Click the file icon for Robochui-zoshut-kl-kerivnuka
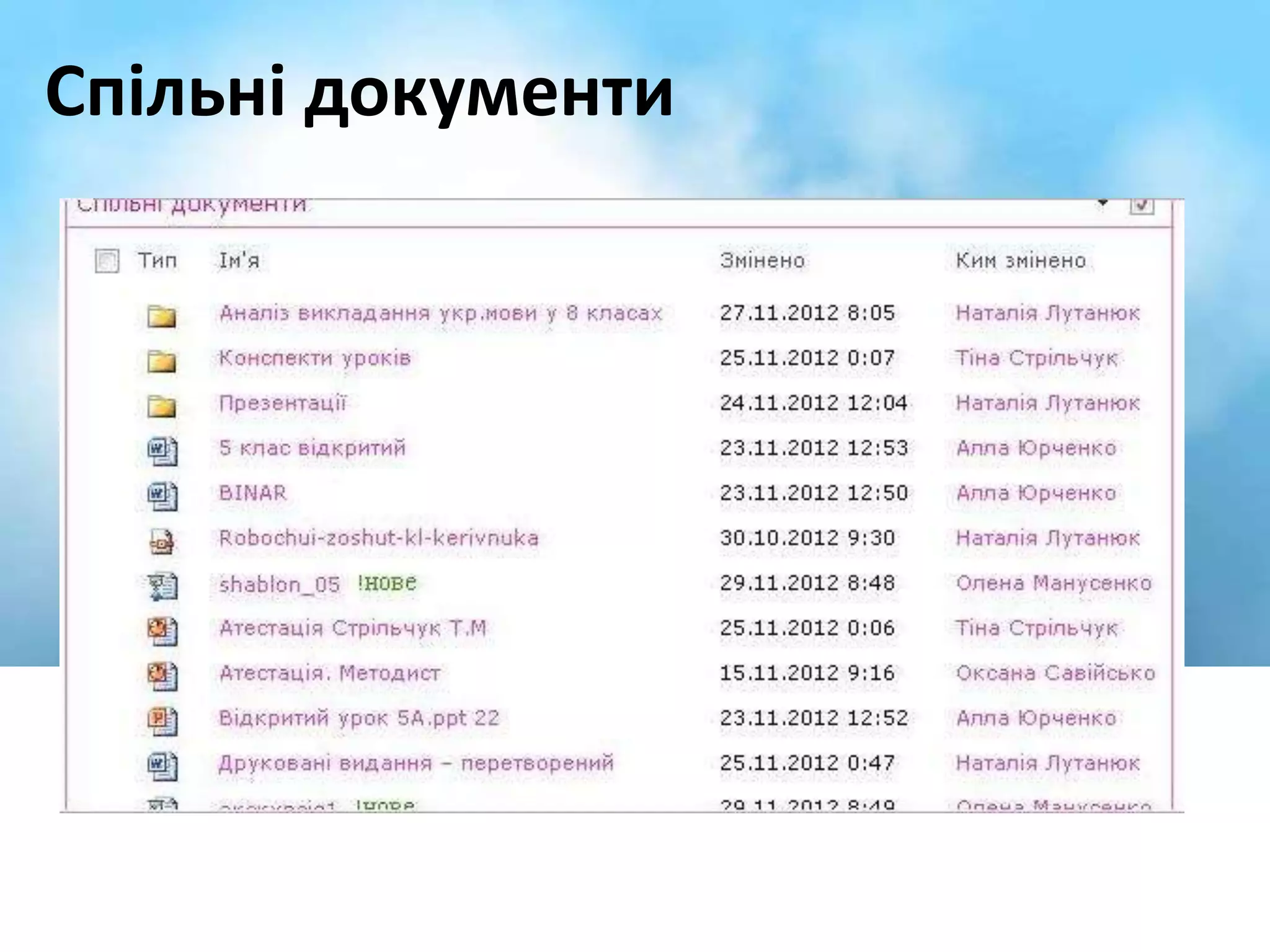Viewport: 1270px width, 952px height. coord(162,541)
